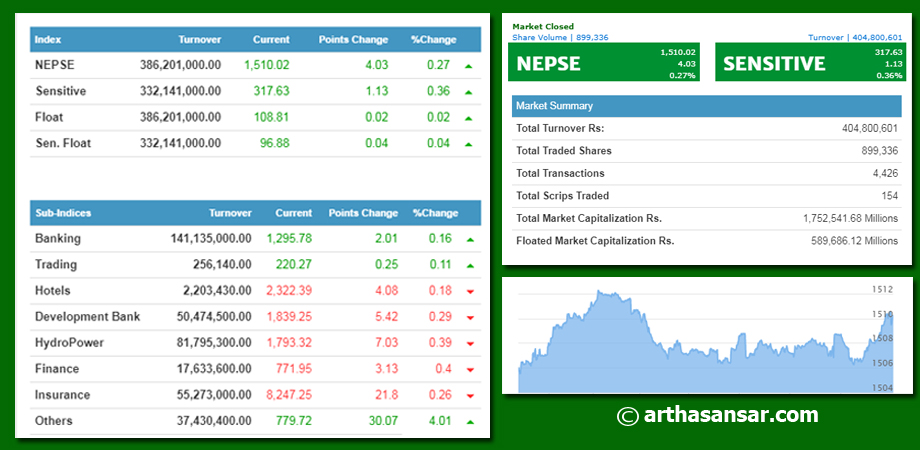Click the Turnover header in Index table
The height and width of the screenshot is (450, 920).
pos(200,40)
